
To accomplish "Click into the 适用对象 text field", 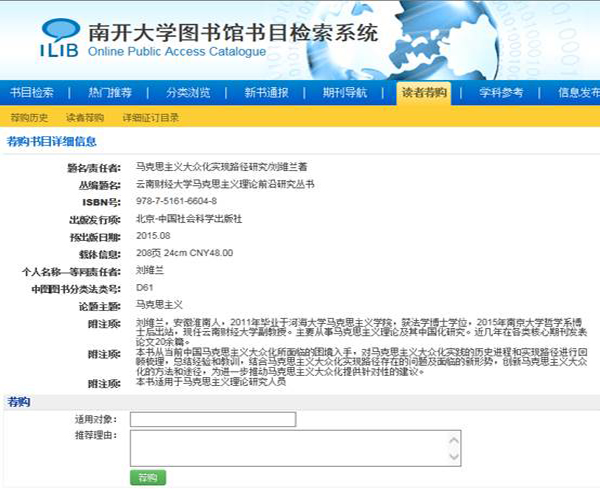I will [213, 419].
